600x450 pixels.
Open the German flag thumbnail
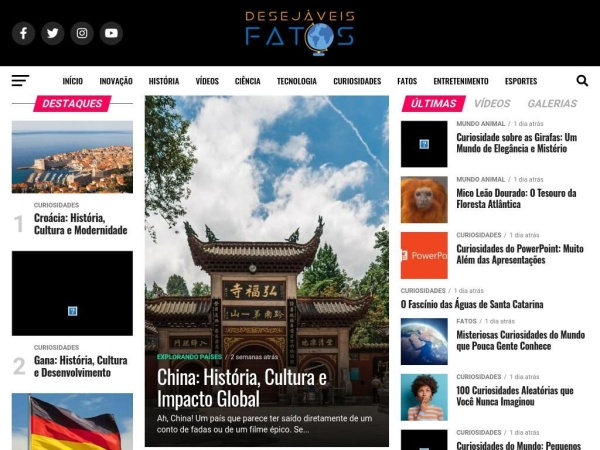72,422
